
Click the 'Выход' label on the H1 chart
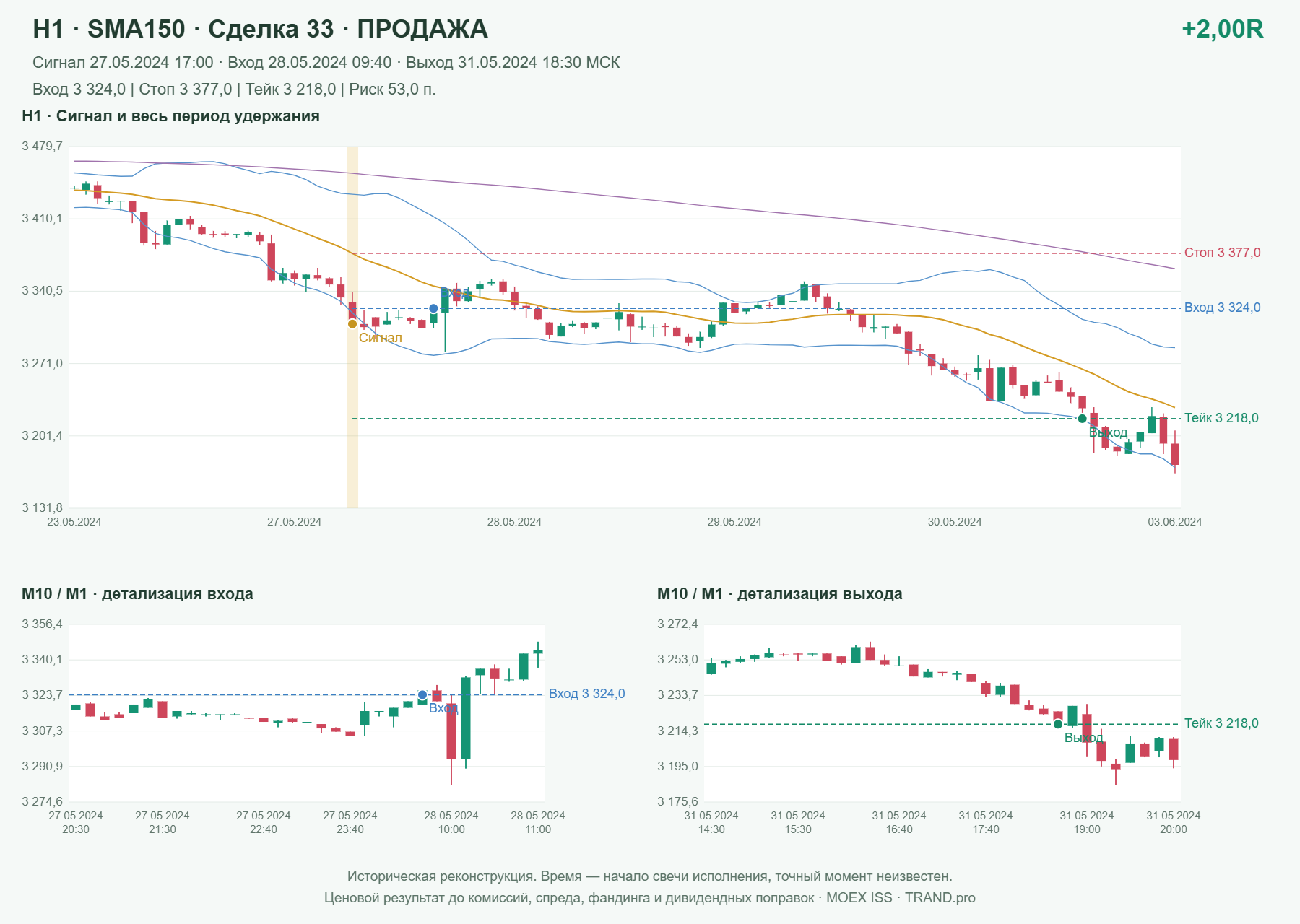(x=1108, y=432)
